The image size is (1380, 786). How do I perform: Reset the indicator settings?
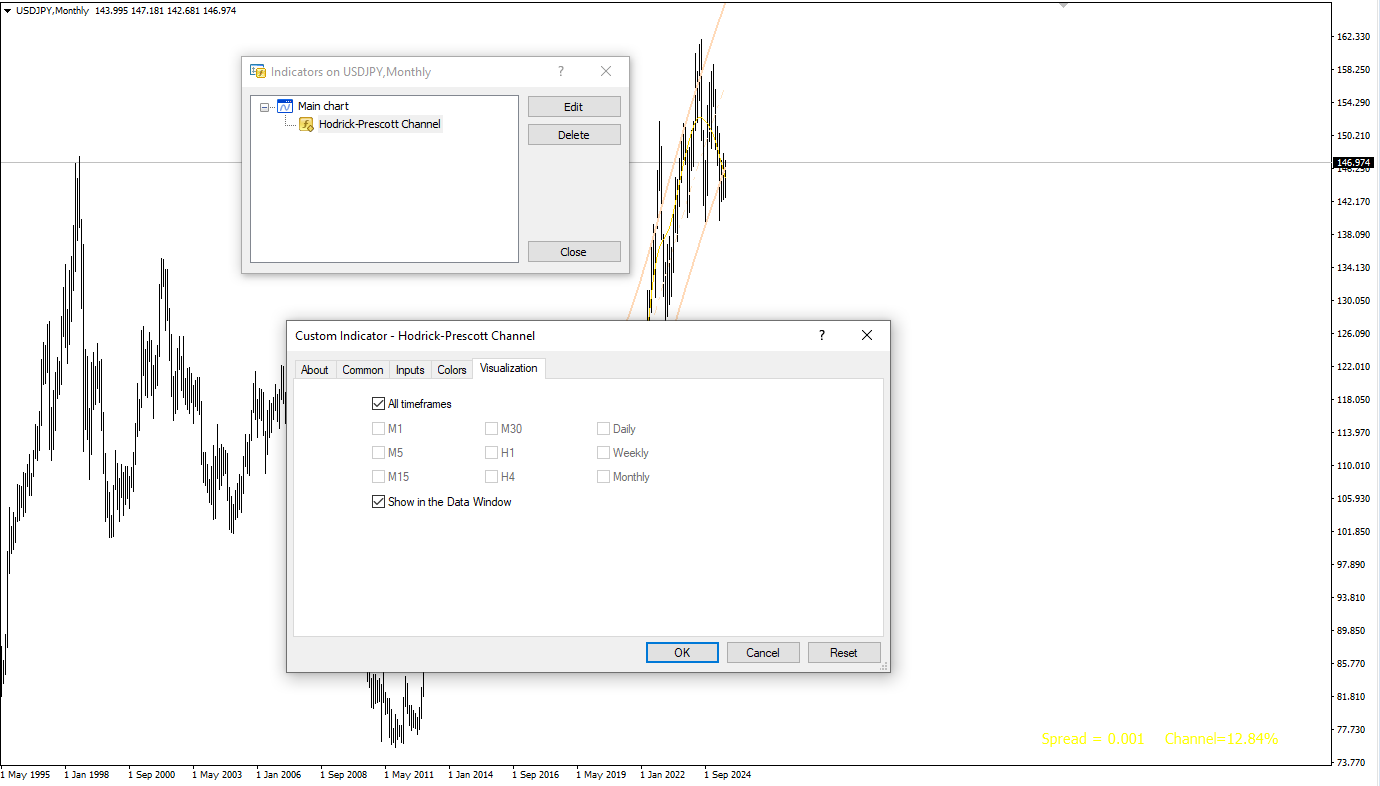click(843, 653)
